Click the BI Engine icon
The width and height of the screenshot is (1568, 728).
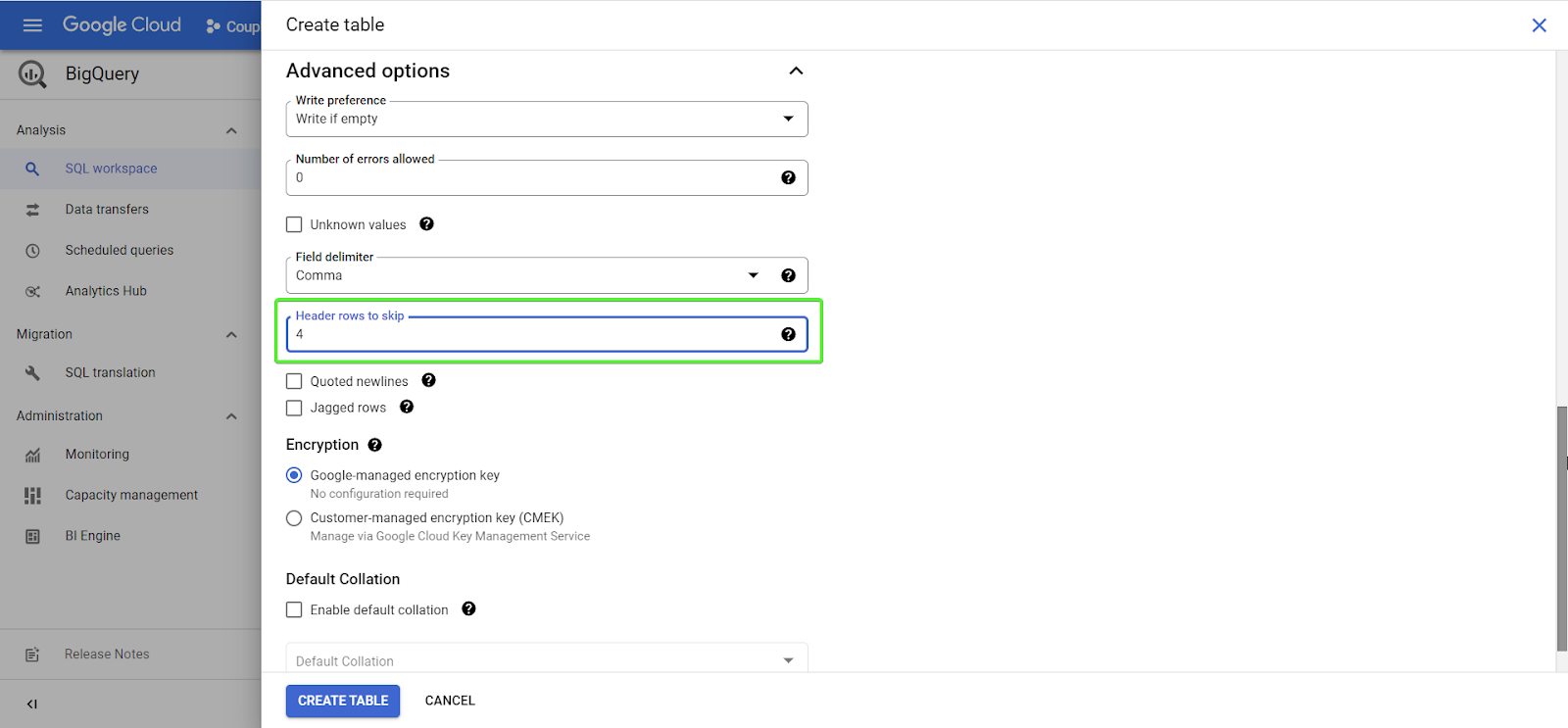click(32, 536)
